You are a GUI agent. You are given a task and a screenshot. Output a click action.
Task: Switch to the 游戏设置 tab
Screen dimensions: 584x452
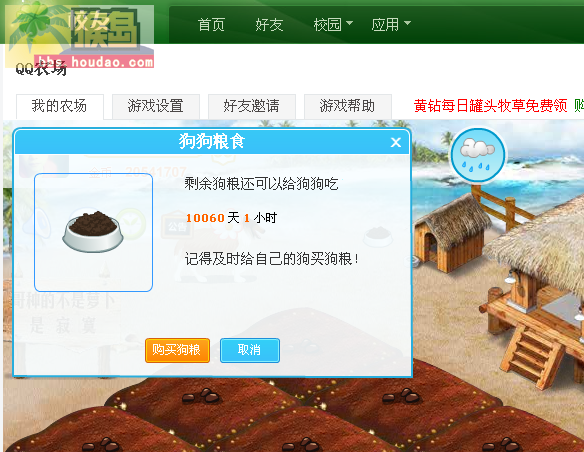[x=156, y=106]
